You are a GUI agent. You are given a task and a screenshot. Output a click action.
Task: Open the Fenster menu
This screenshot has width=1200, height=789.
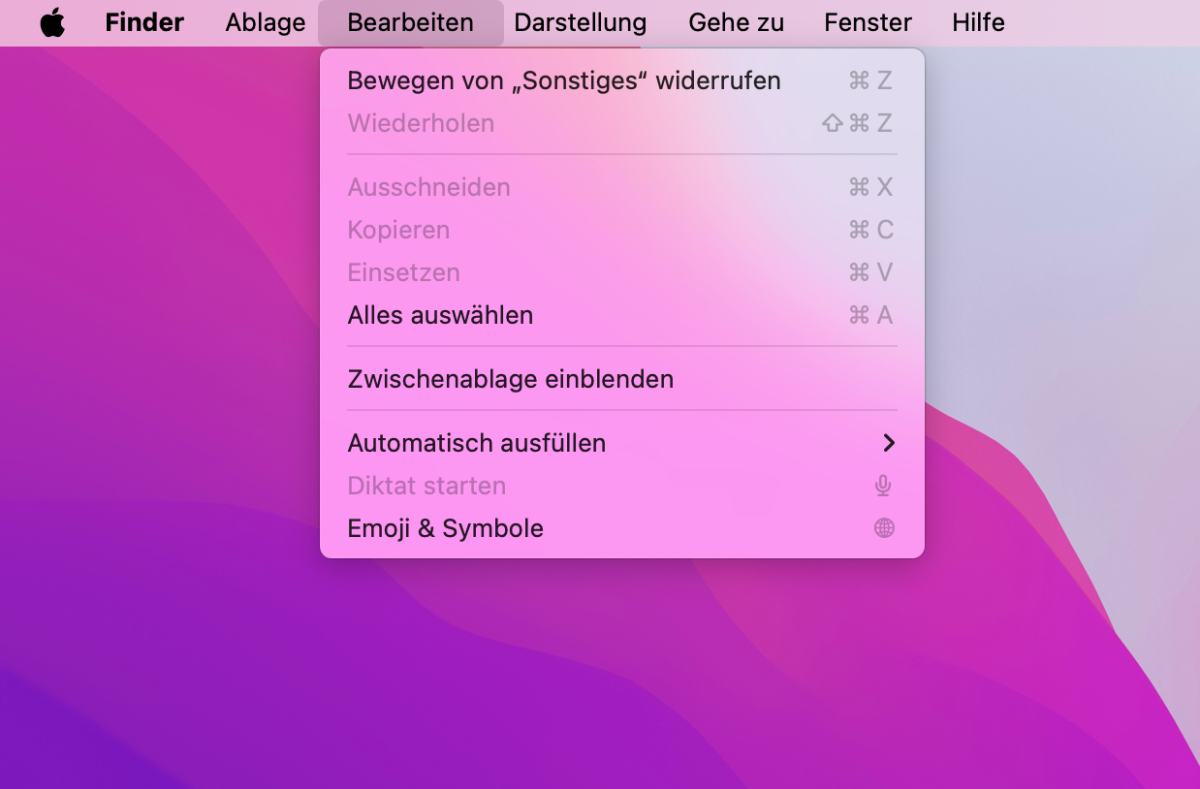[867, 22]
